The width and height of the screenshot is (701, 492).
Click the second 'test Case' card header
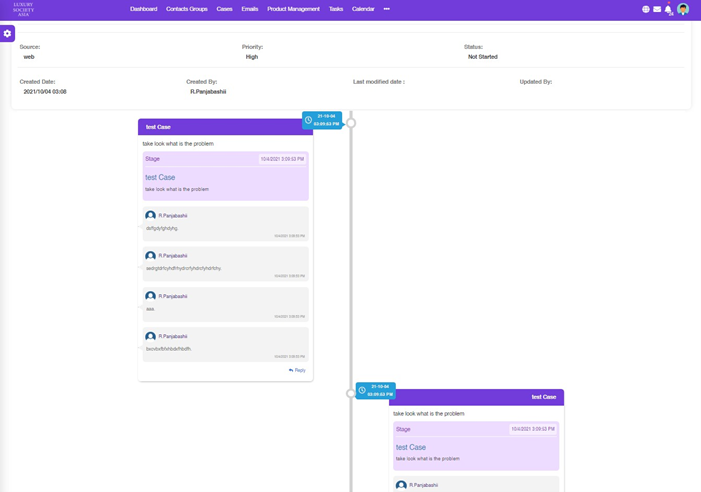[x=476, y=397]
